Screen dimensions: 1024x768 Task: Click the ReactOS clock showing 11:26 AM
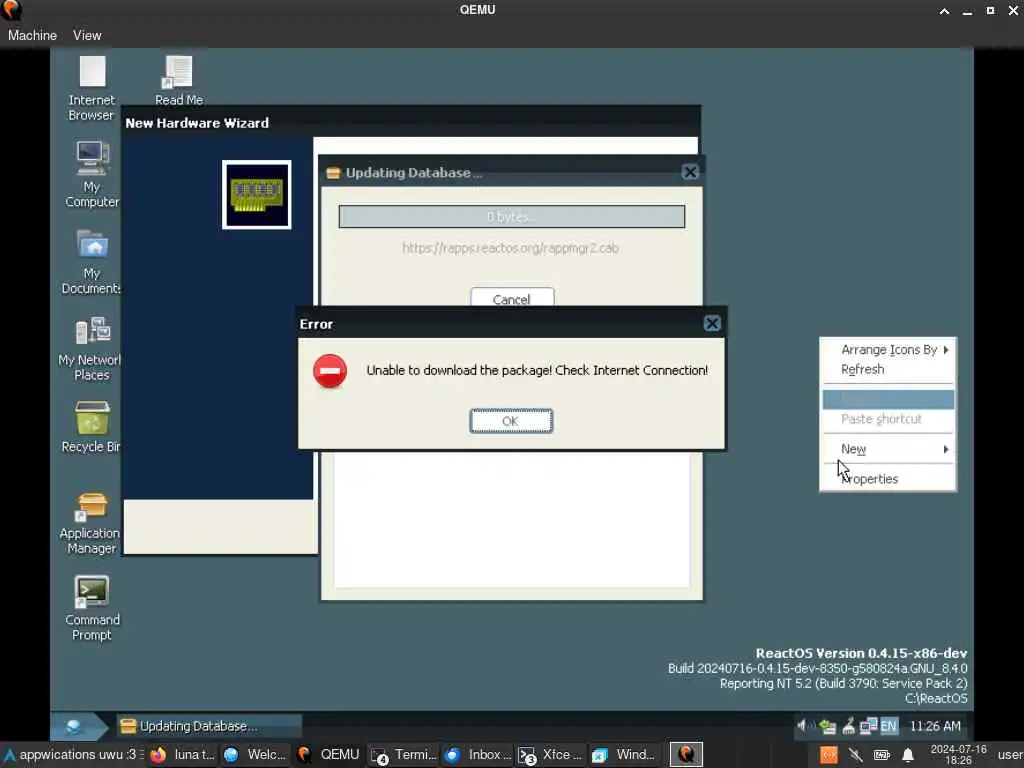(935, 726)
